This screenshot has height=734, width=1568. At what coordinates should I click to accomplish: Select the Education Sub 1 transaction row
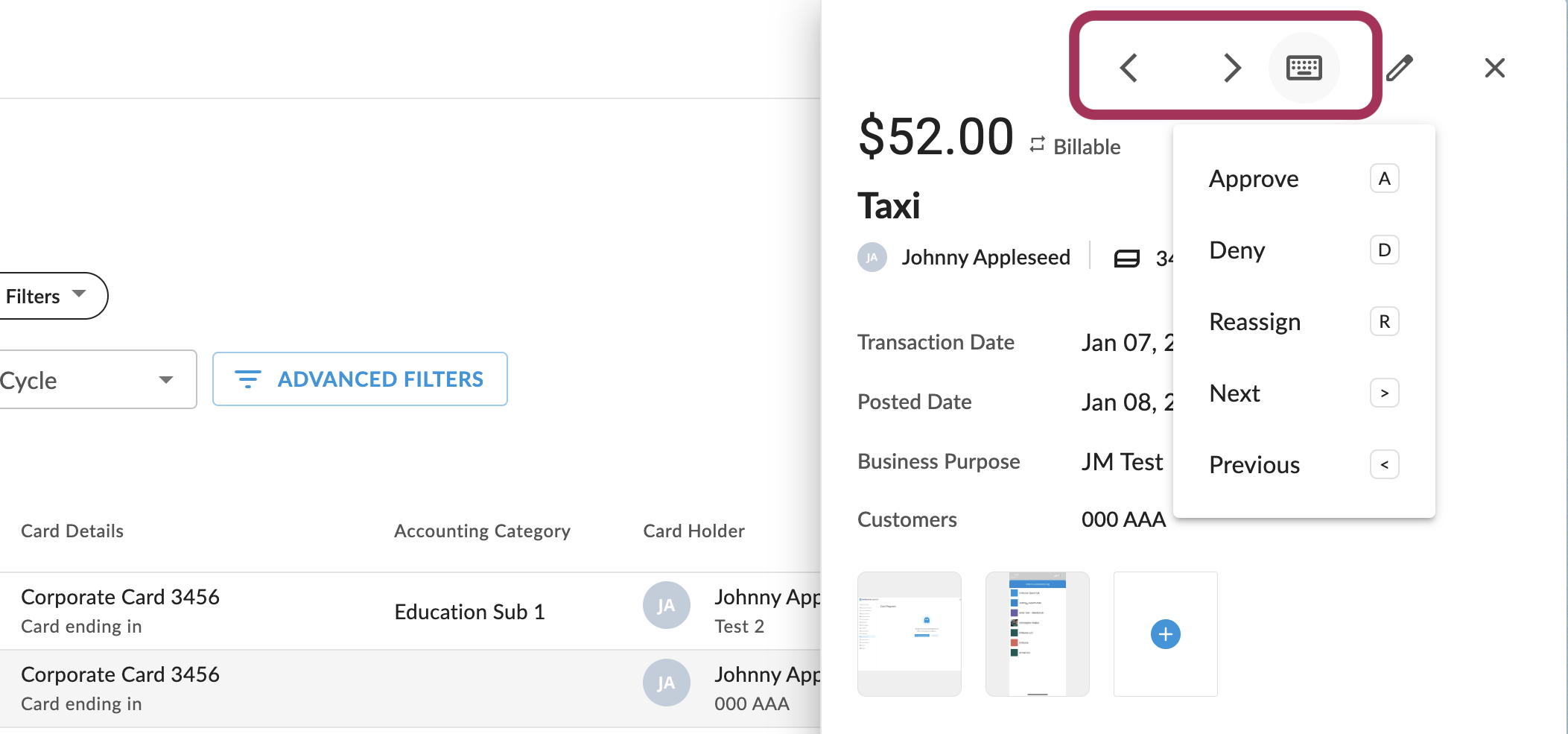[410, 611]
